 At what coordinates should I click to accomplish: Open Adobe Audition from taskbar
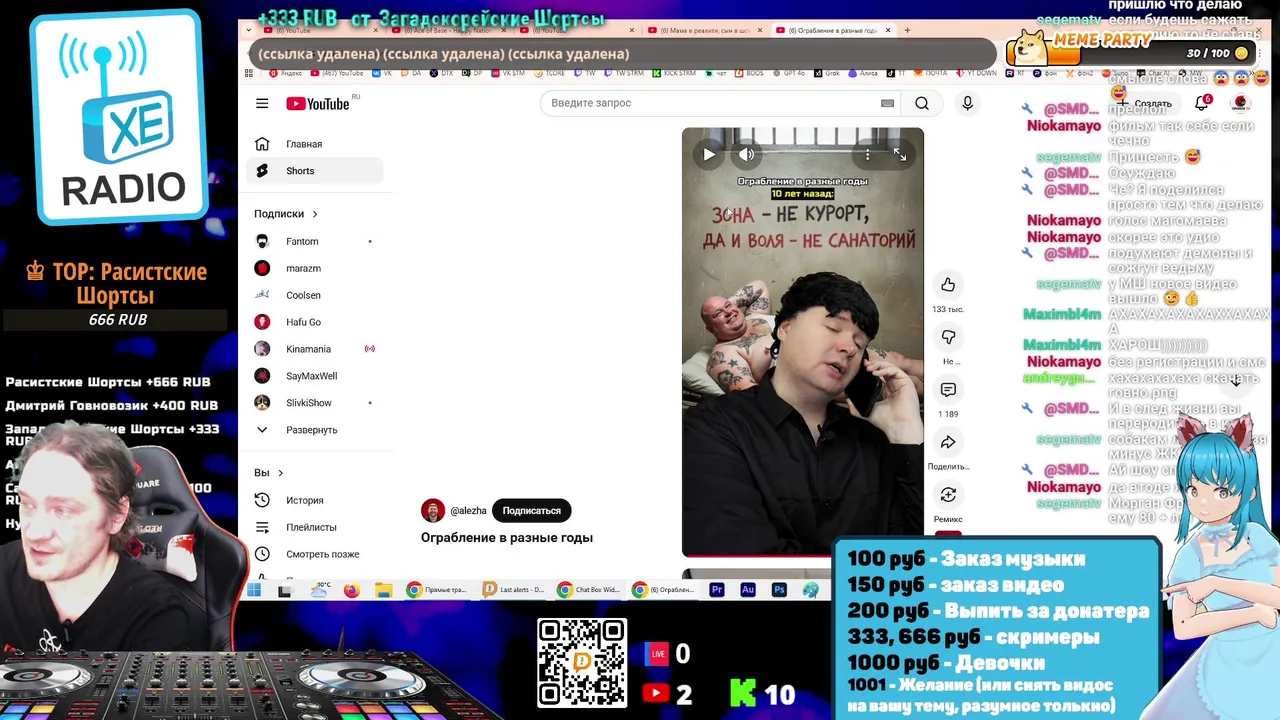click(x=747, y=591)
